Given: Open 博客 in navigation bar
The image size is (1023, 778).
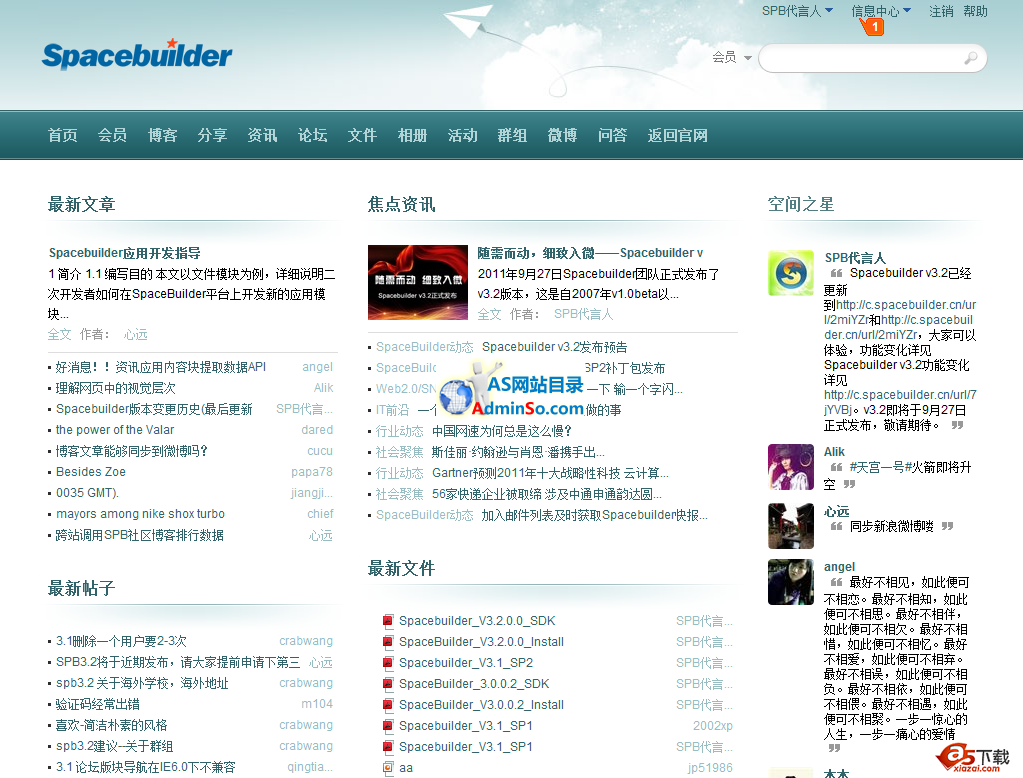Looking at the screenshot, I should coord(162,135).
